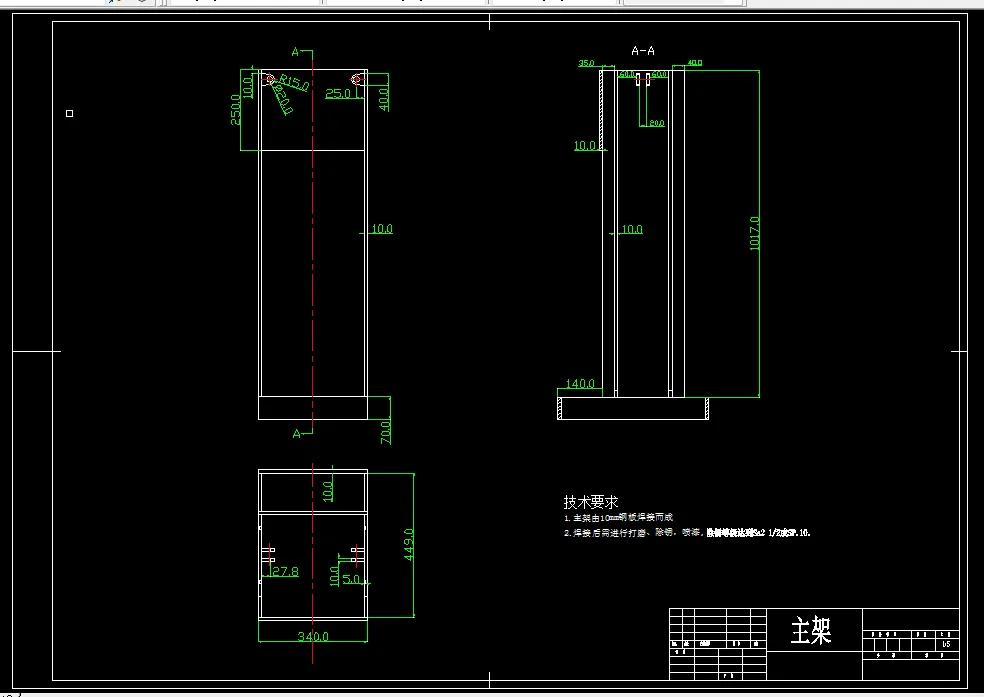Pick the Ø20.0 diameter dimension

click(x=282, y=100)
